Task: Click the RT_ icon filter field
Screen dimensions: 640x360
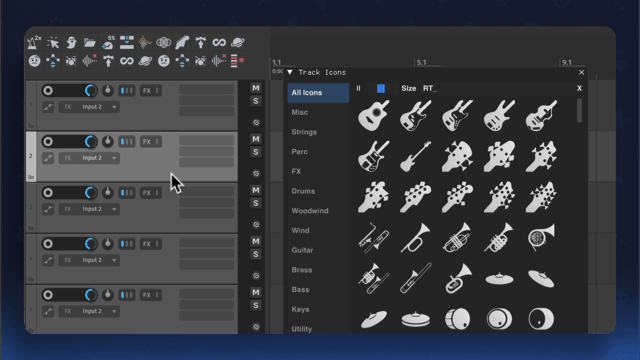Action: 497,88
